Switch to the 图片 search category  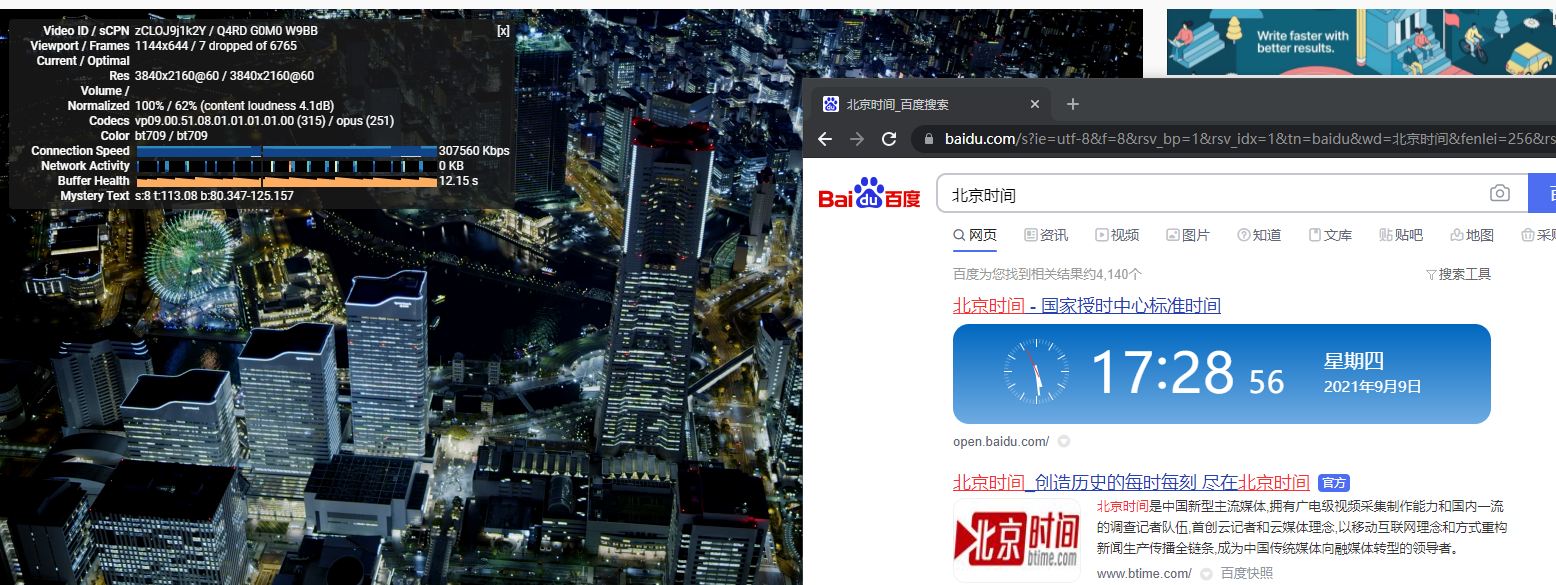pos(1188,235)
